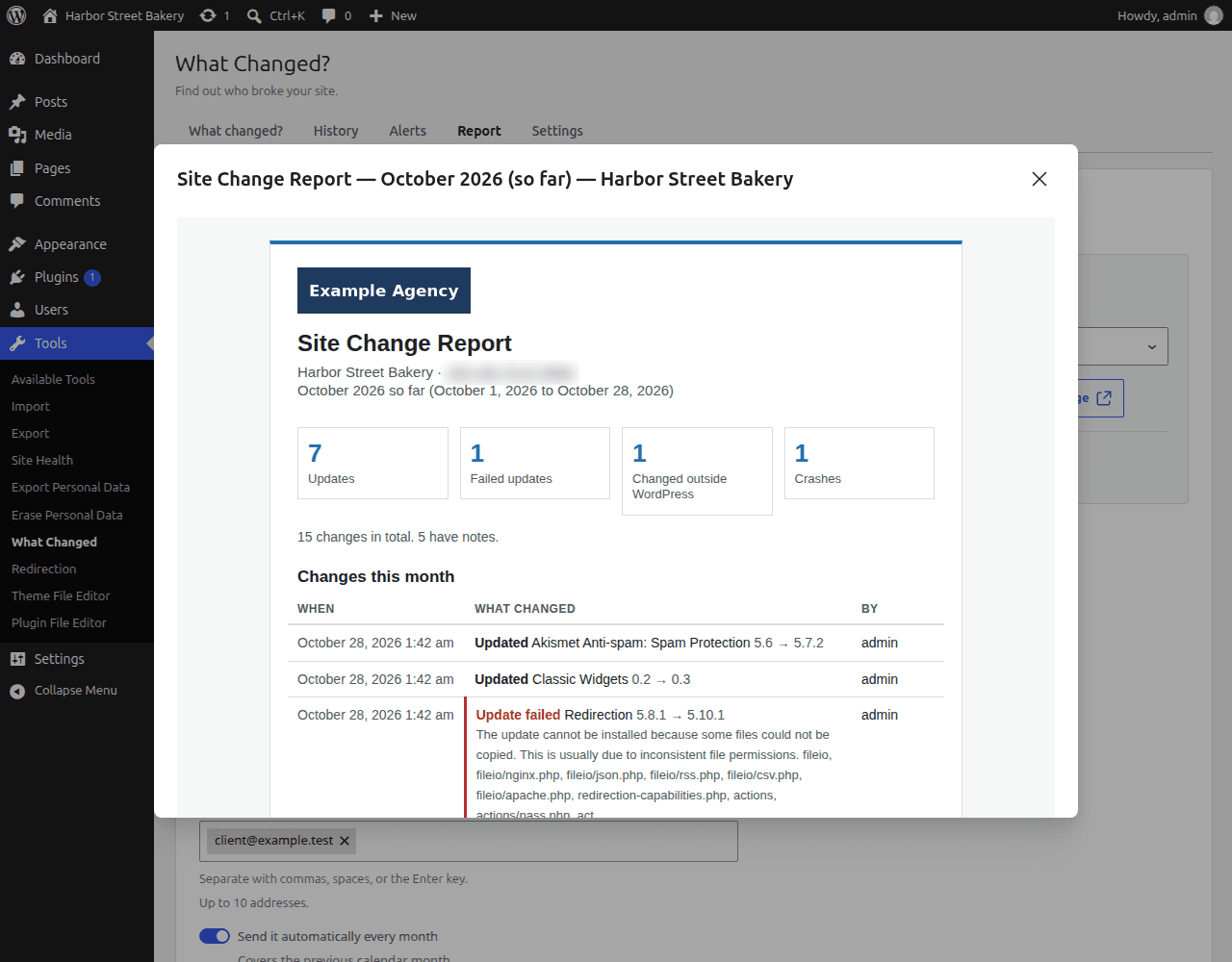Open the updates indicator in admin bar

tap(214, 15)
